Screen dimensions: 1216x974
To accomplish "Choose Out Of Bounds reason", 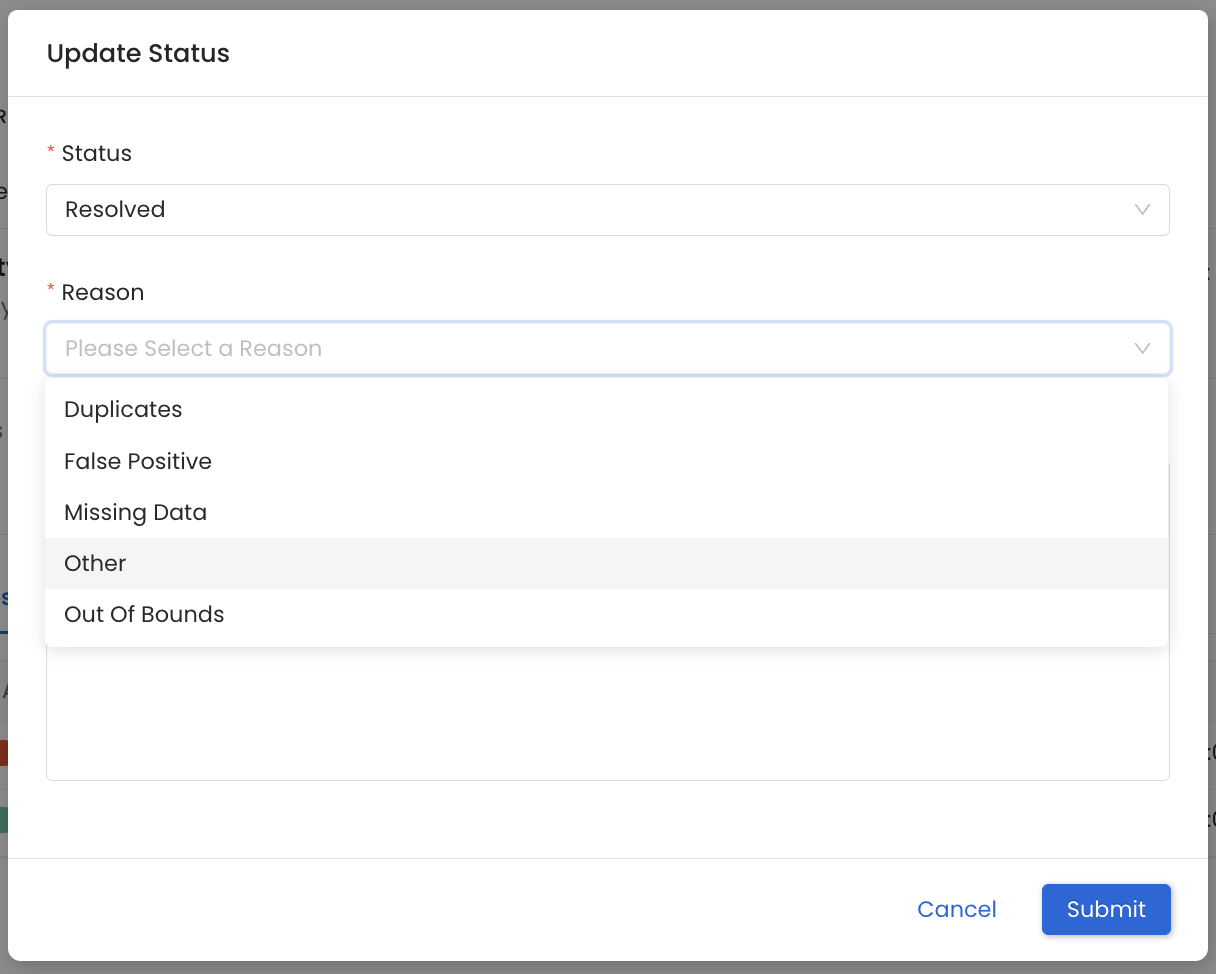I will pyautogui.click(x=144, y=614).
